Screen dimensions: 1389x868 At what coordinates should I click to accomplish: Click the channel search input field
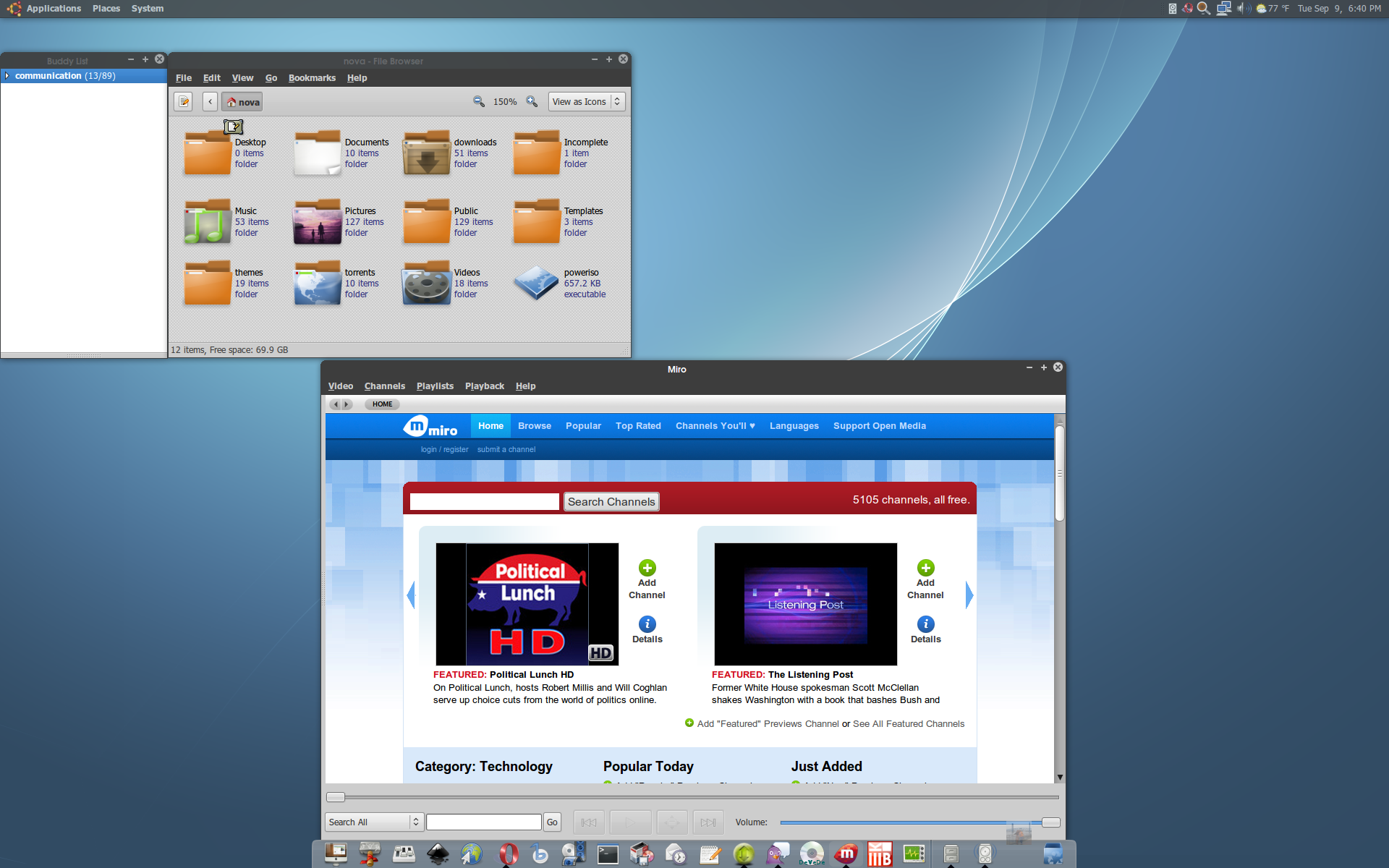484,502
